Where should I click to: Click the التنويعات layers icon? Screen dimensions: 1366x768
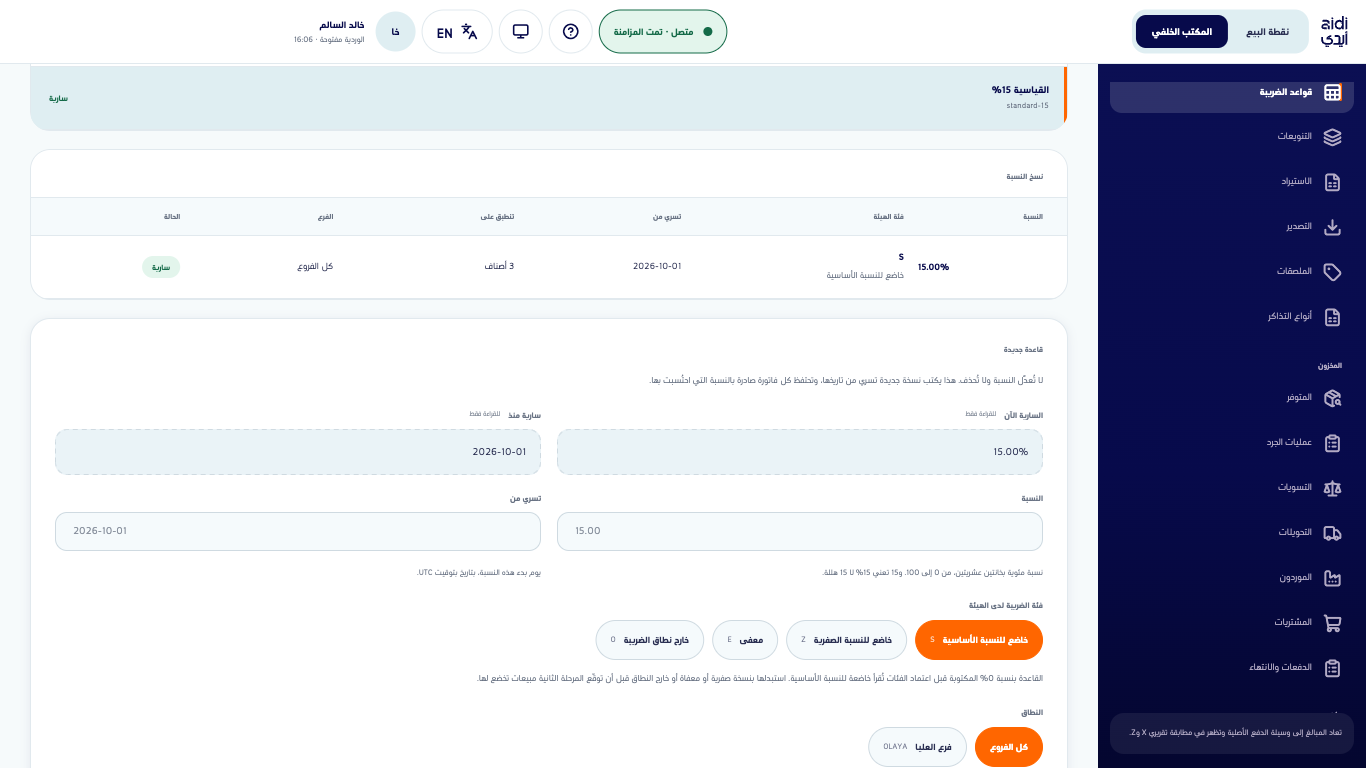tap(1332, 137)
